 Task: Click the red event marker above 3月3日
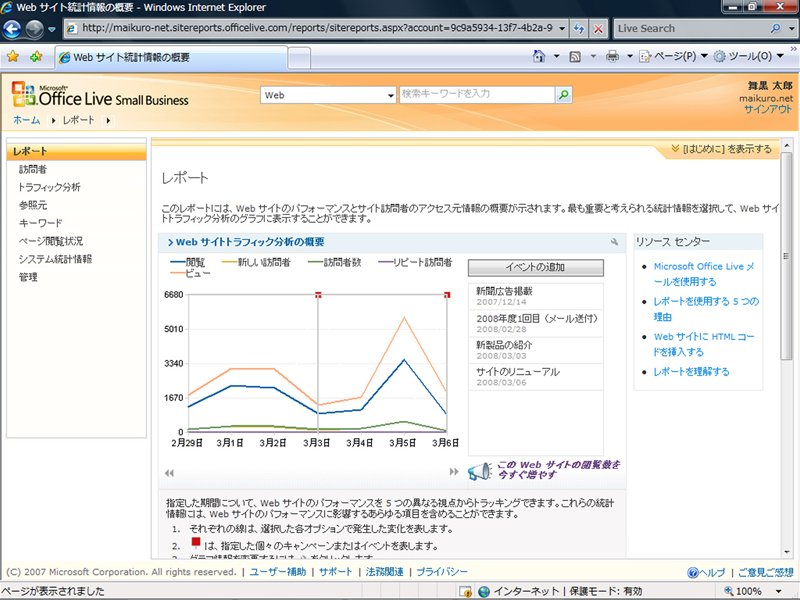tap(318, 294)
